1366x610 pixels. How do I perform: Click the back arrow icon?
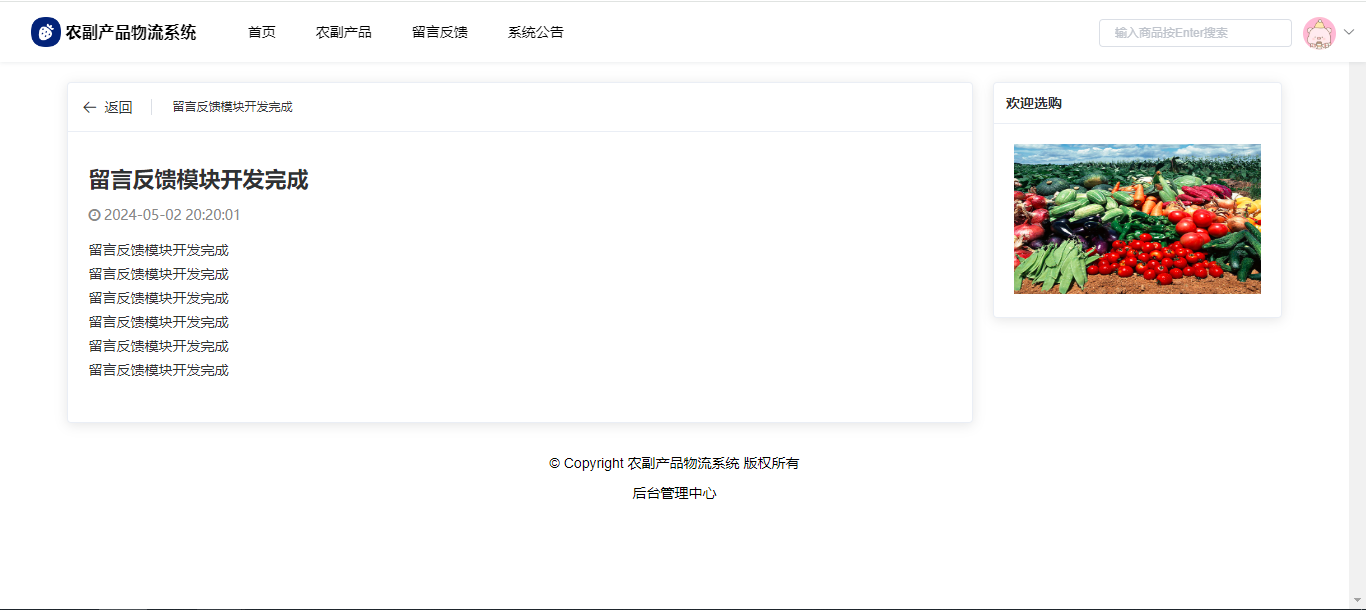(x=90, y=107)
